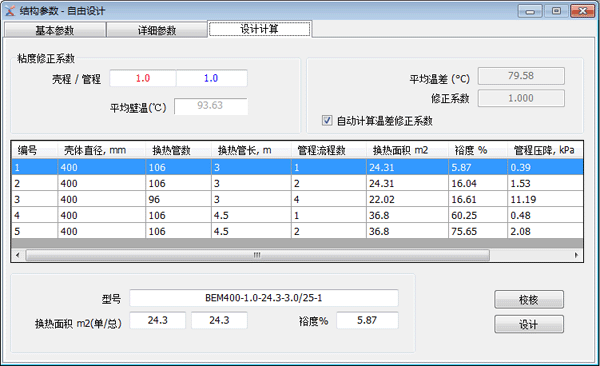Image resolution: width=600 pixels, height=366 pixels.
Task: Close the 结构参数 - 自由设计 window
Action: [582, 11]
